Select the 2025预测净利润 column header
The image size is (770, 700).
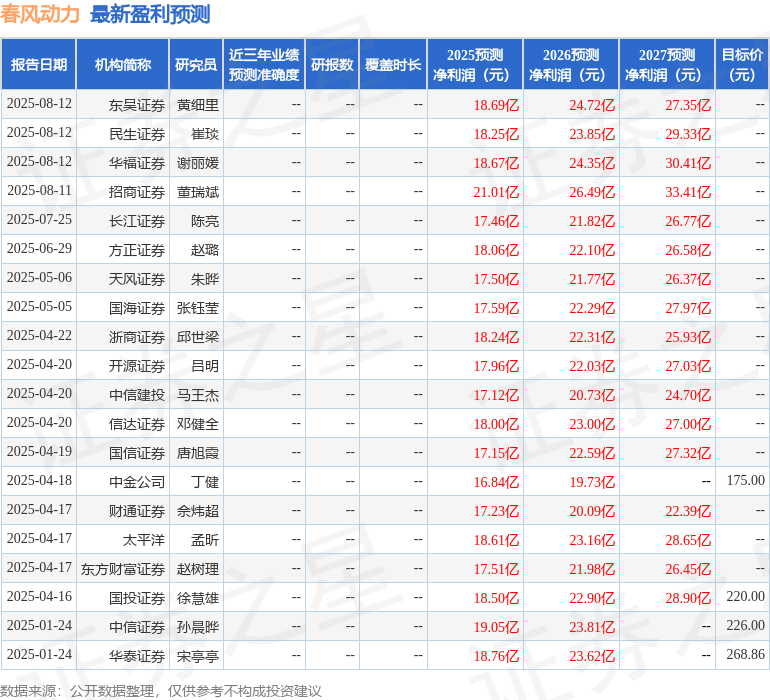point(475,64)
